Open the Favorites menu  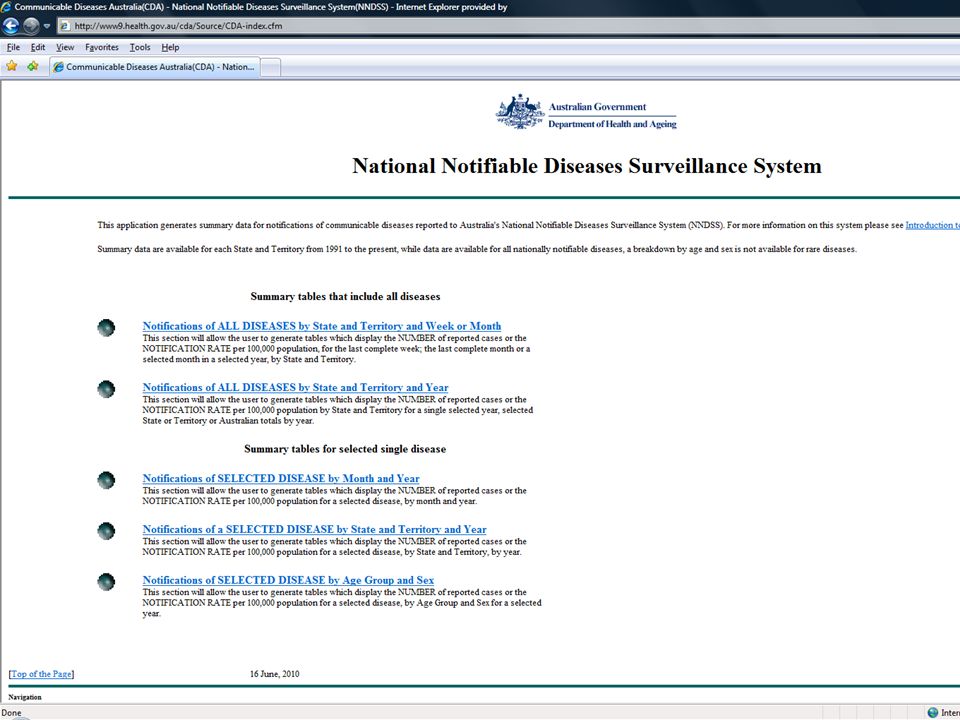click(x=102, y=47)
